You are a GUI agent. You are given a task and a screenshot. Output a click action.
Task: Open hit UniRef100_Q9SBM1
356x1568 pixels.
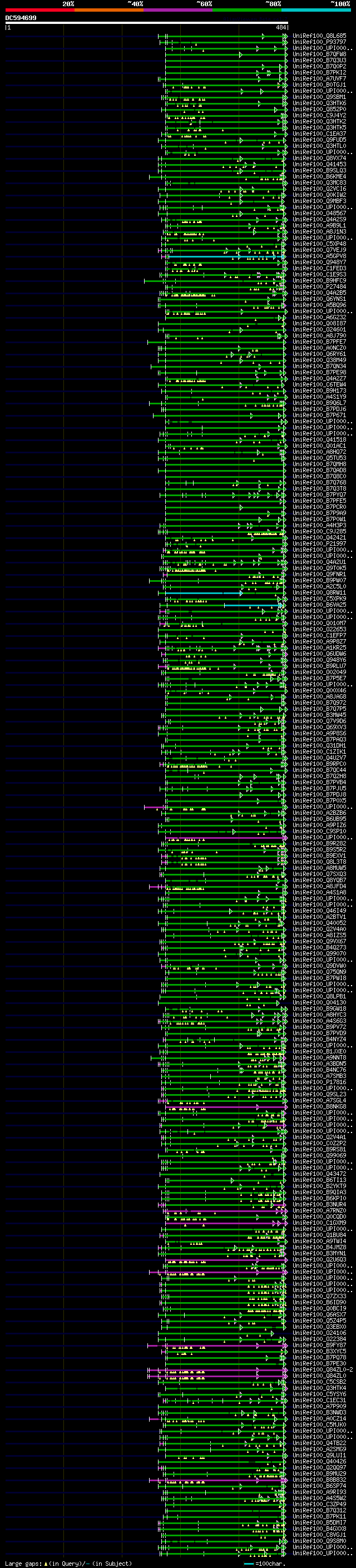tap(319, 97)
